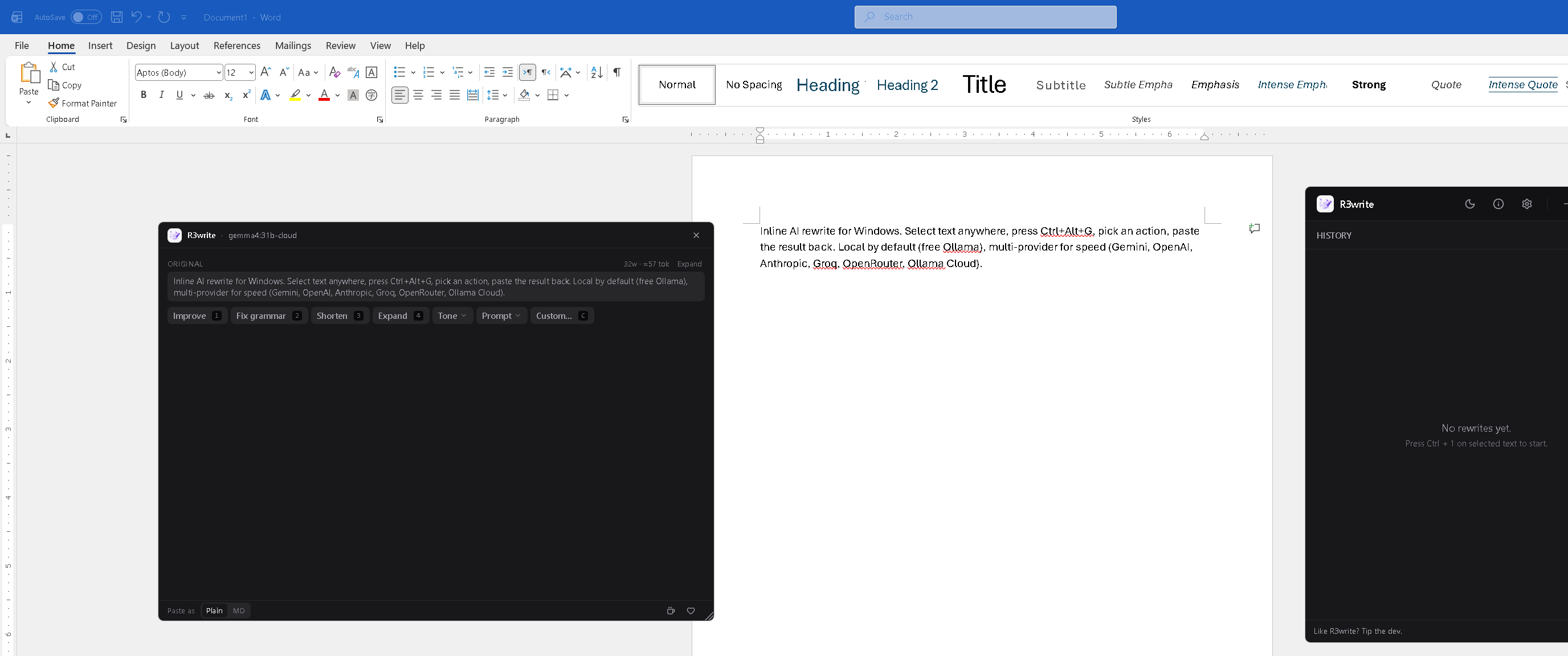1568x656 pixels.
Task: Cut the selected text
Action: [x=62, y=67]
